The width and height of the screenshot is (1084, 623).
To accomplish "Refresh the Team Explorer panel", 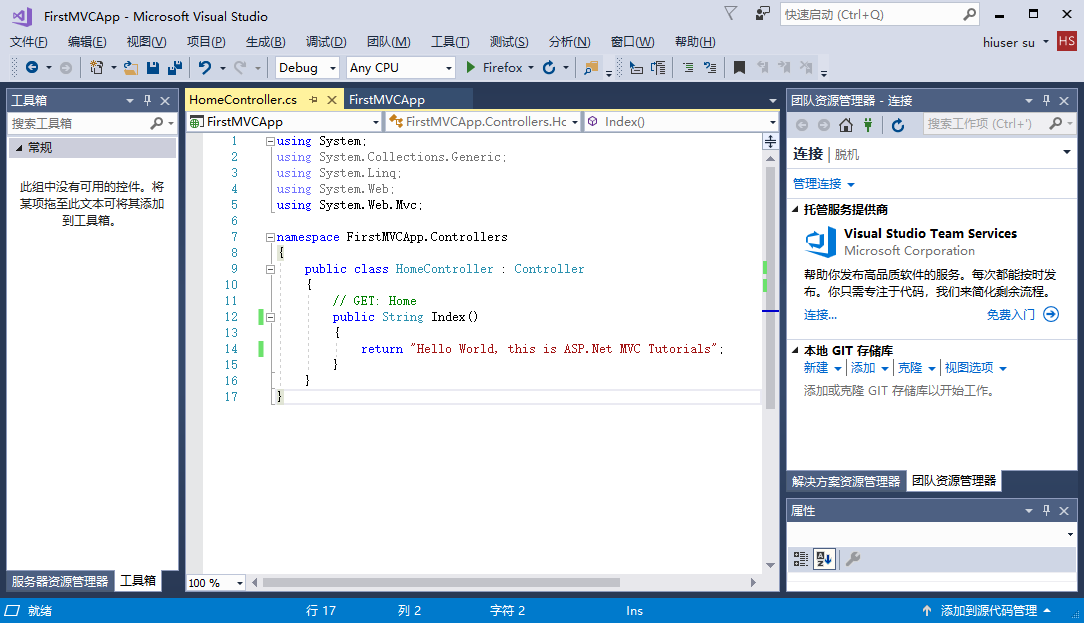I will 898,124.
